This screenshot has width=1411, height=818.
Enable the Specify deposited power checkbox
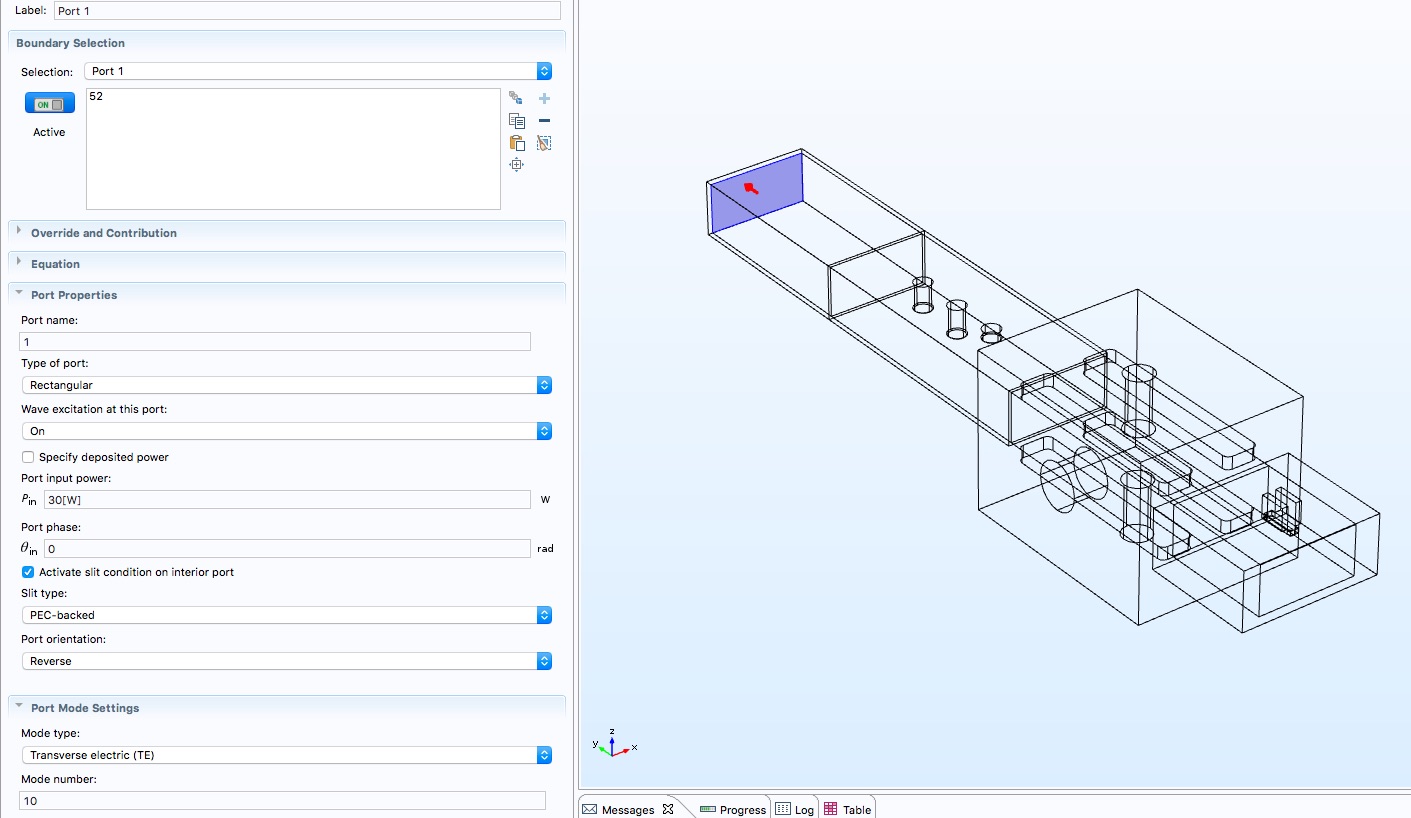pyautogui.click(x=28, y=457)
